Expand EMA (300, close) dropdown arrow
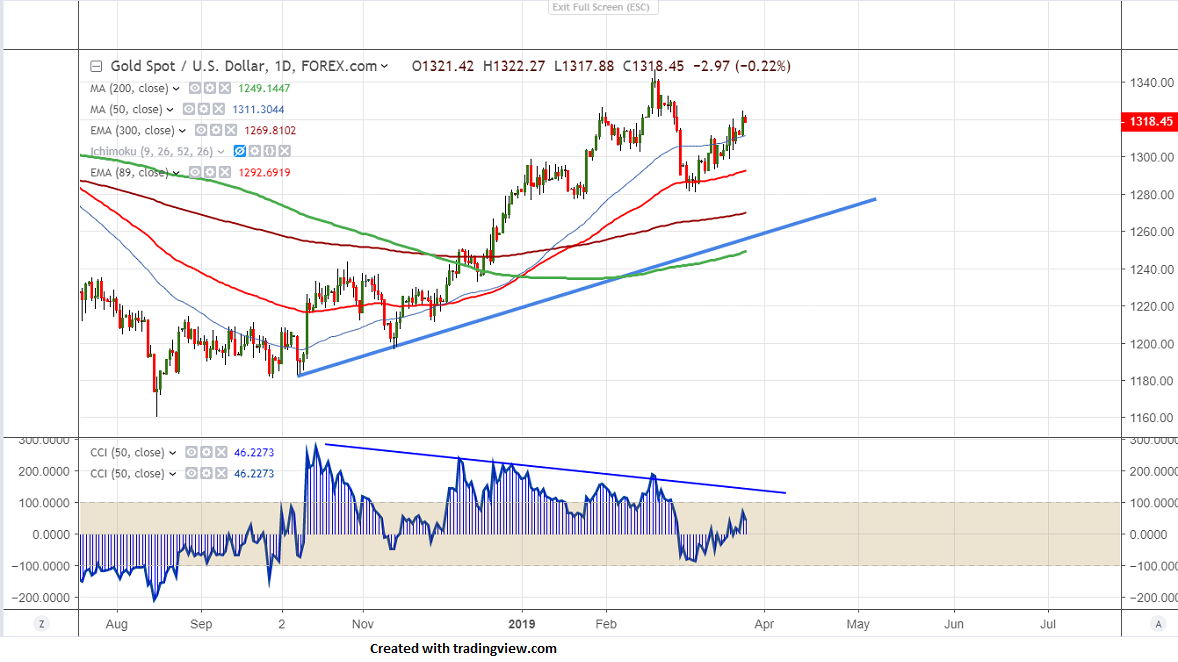 coord(183,131)
